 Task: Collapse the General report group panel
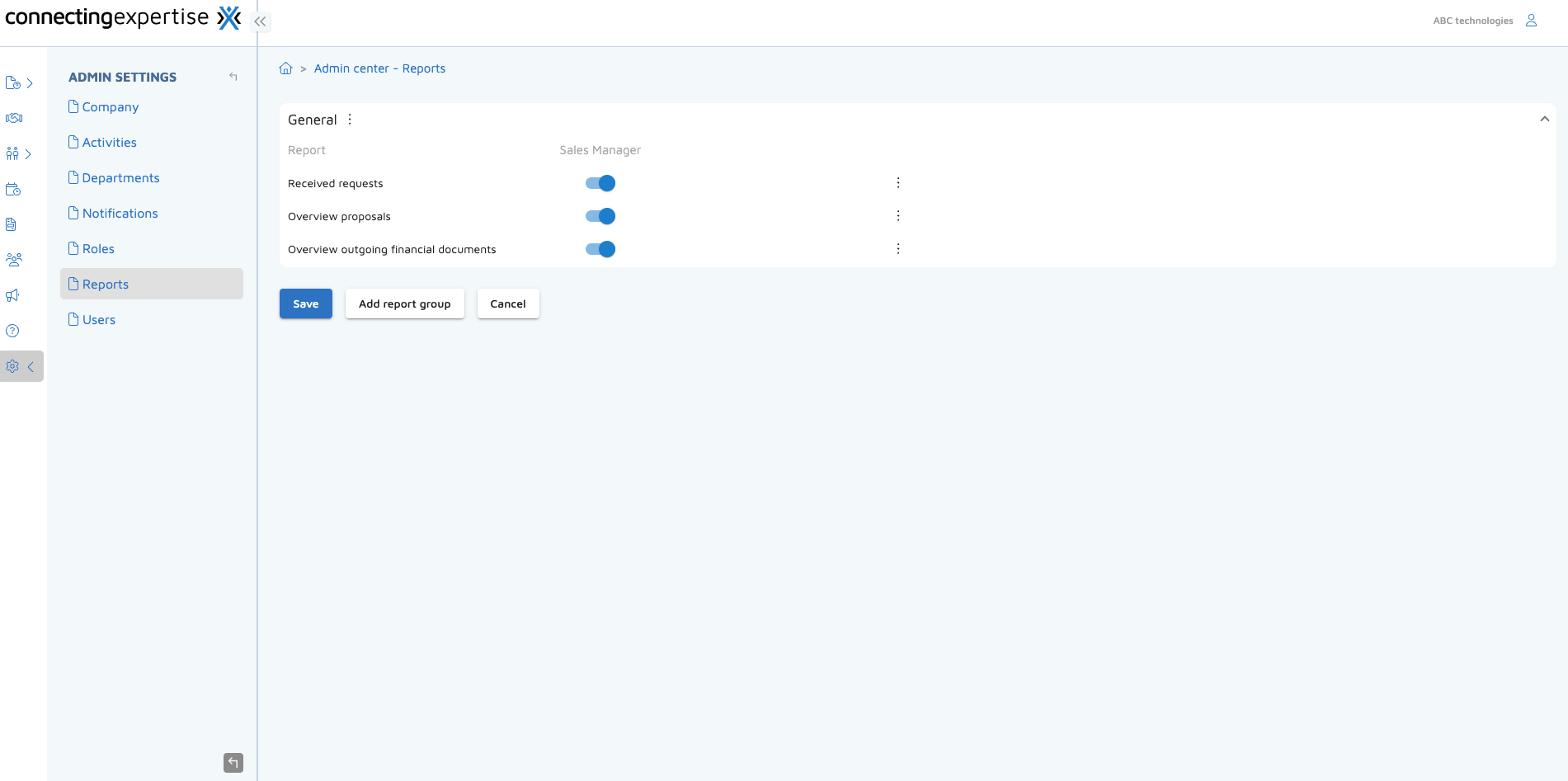coord(1544,119)
